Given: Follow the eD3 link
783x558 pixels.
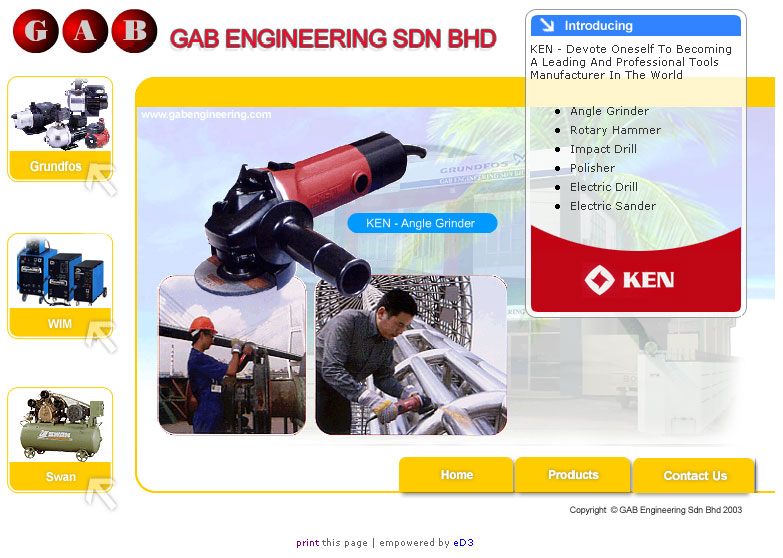Looking at the screenshot, I should [x=463, y=543].
